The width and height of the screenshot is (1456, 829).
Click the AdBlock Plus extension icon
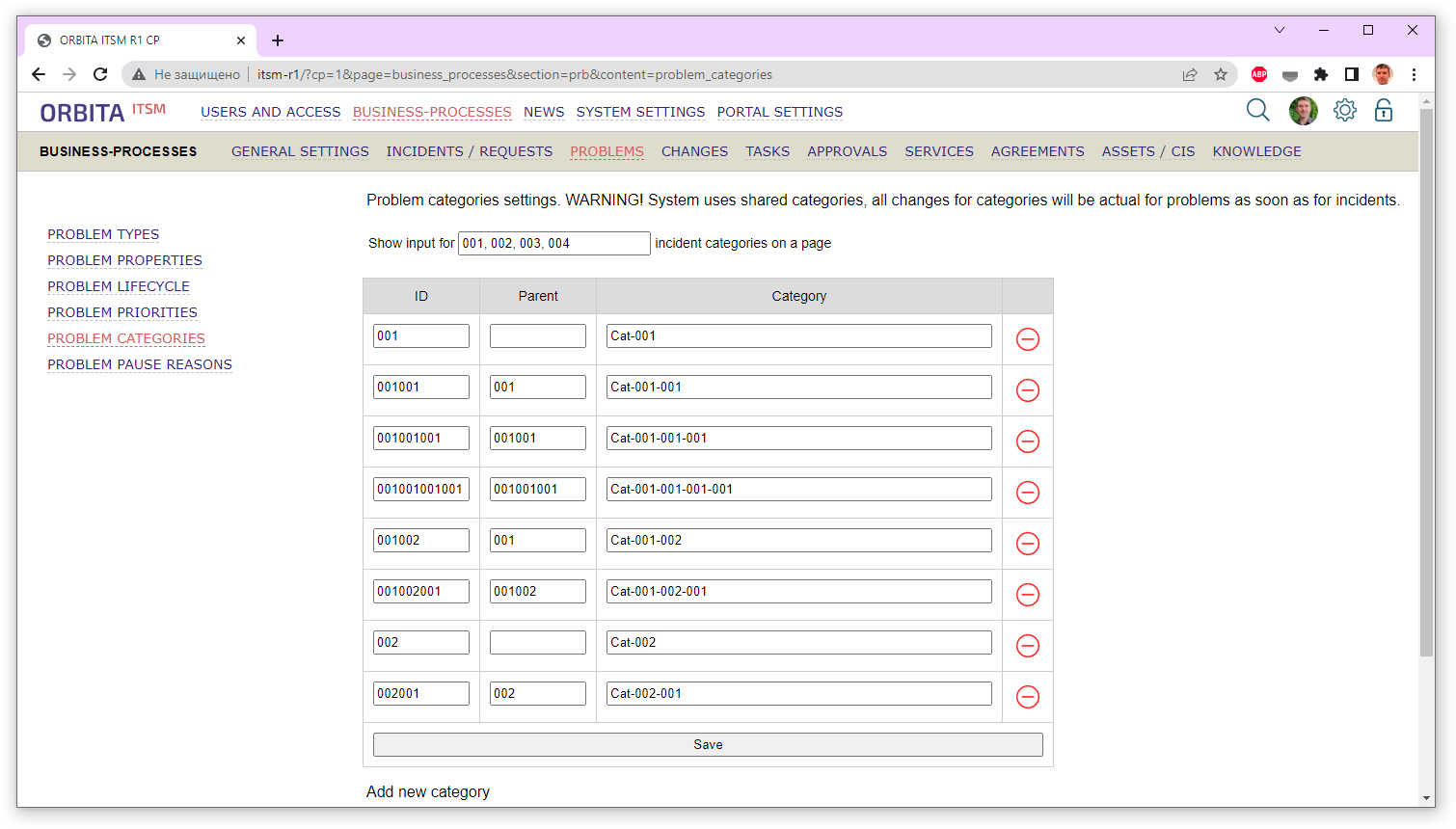1258,74
